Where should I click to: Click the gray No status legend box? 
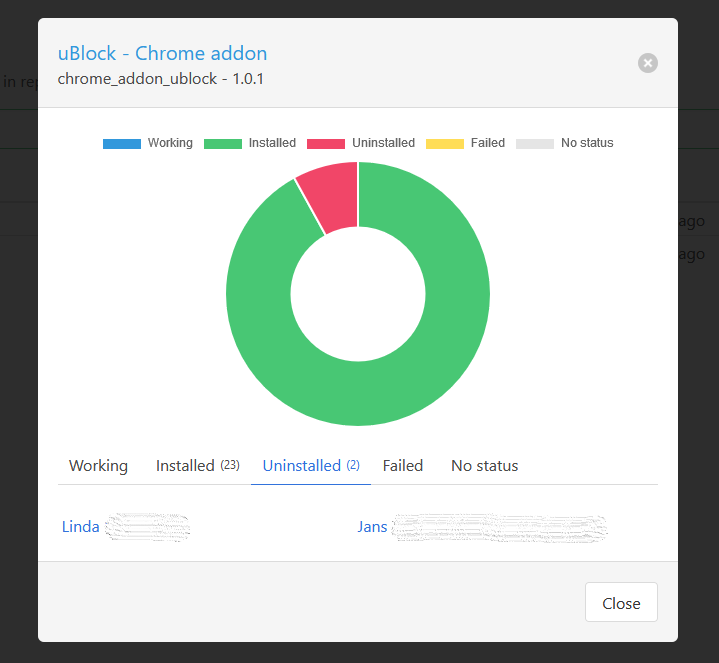(535, 144)
